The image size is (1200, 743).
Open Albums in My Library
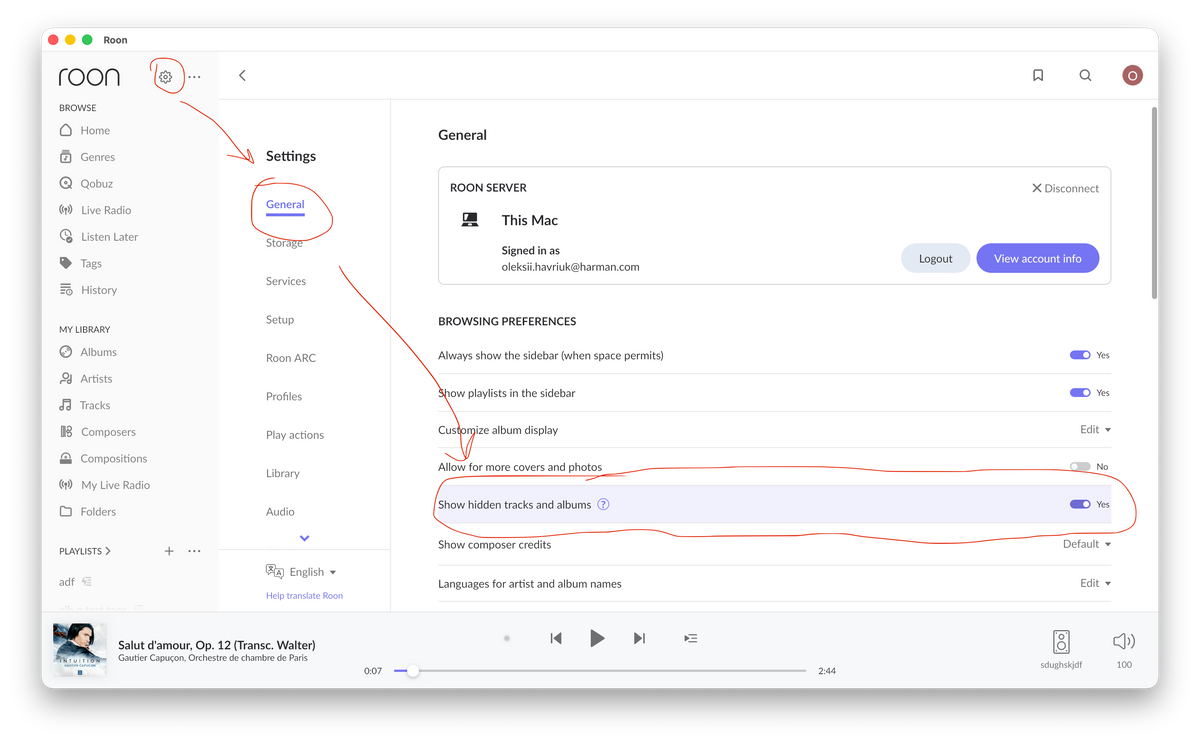click(98, 352)
